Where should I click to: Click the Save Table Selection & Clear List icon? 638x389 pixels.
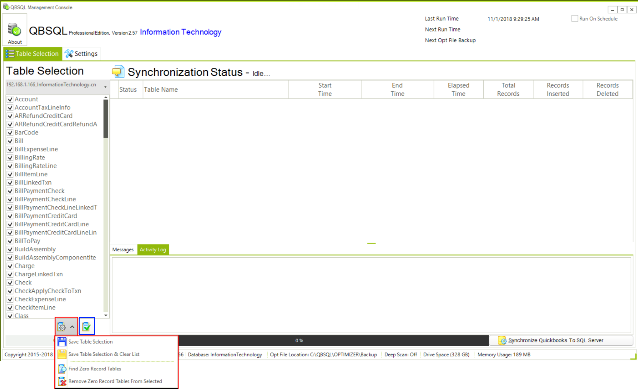click(x=62, y=354)
